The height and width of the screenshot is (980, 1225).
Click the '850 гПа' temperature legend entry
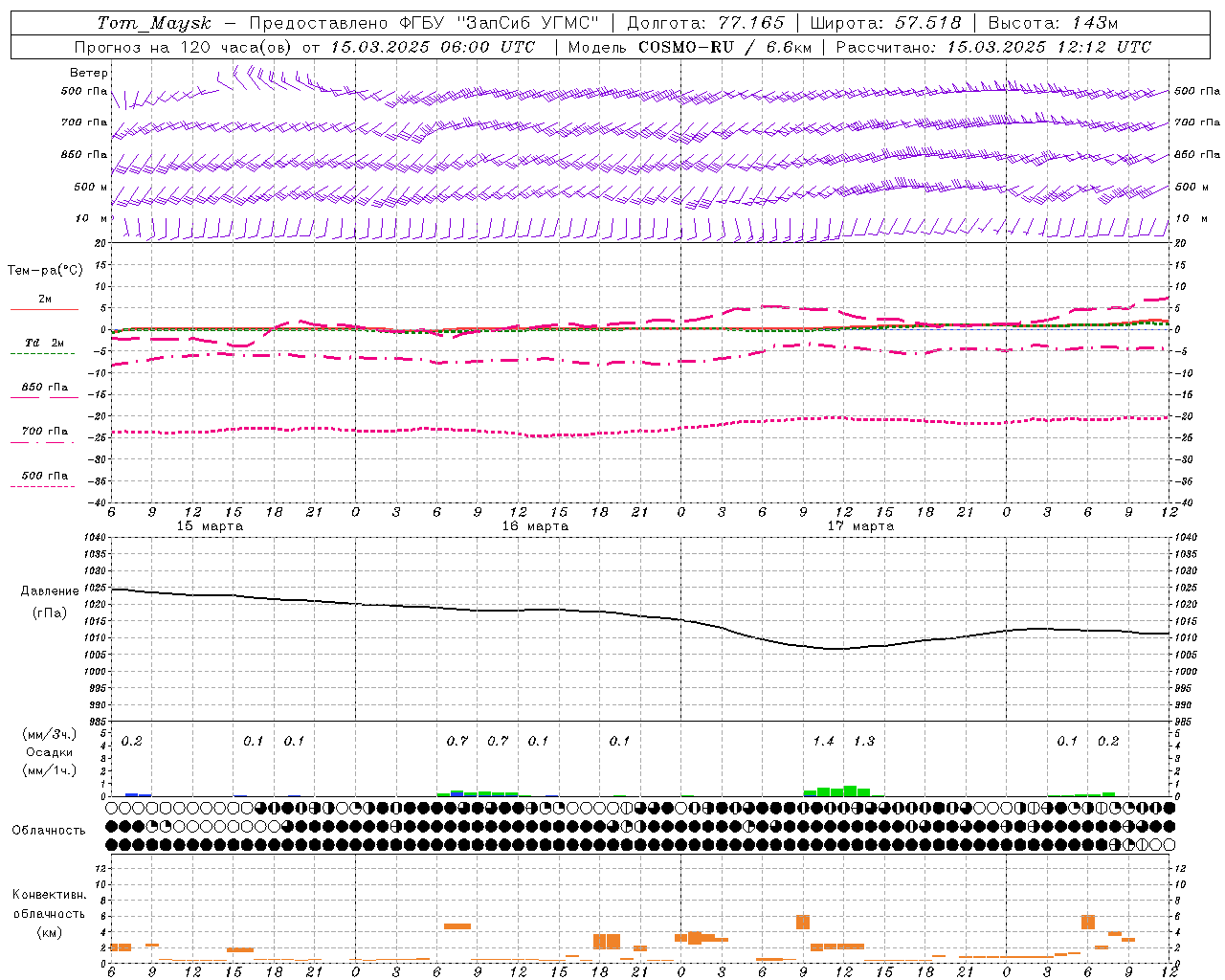tap(44, 388)
